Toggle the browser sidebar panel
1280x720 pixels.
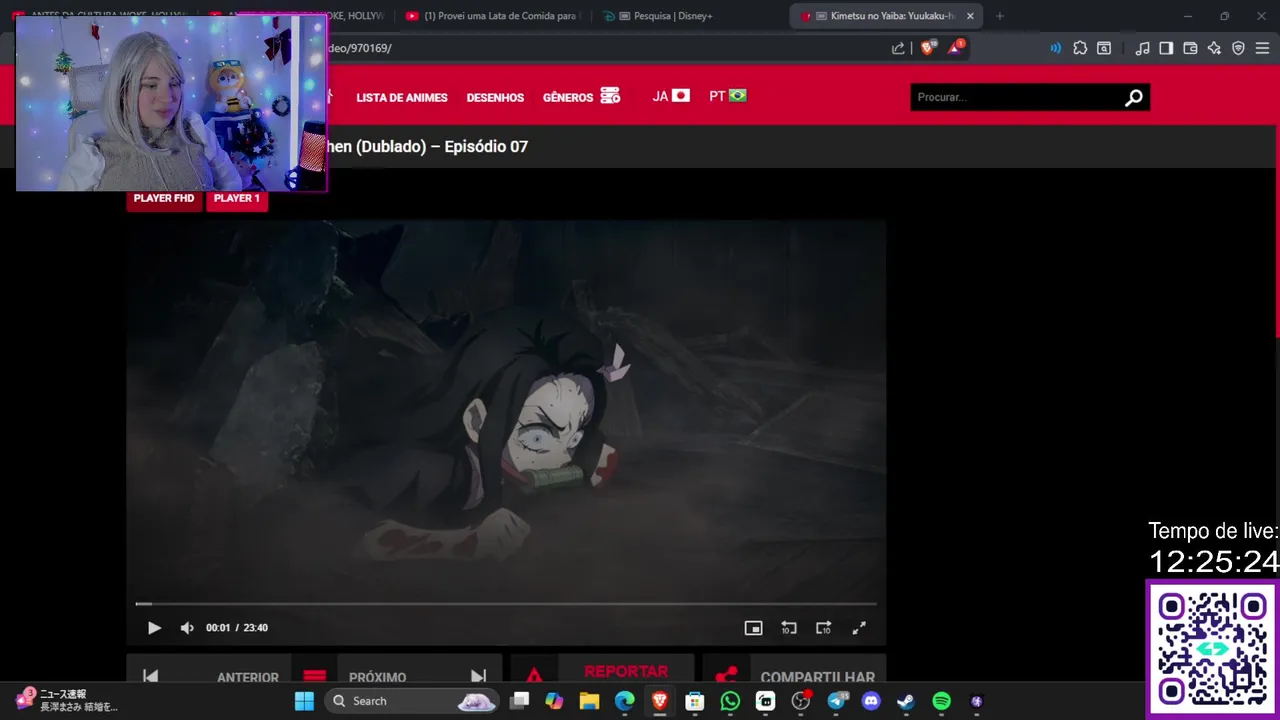(1166, 48)
